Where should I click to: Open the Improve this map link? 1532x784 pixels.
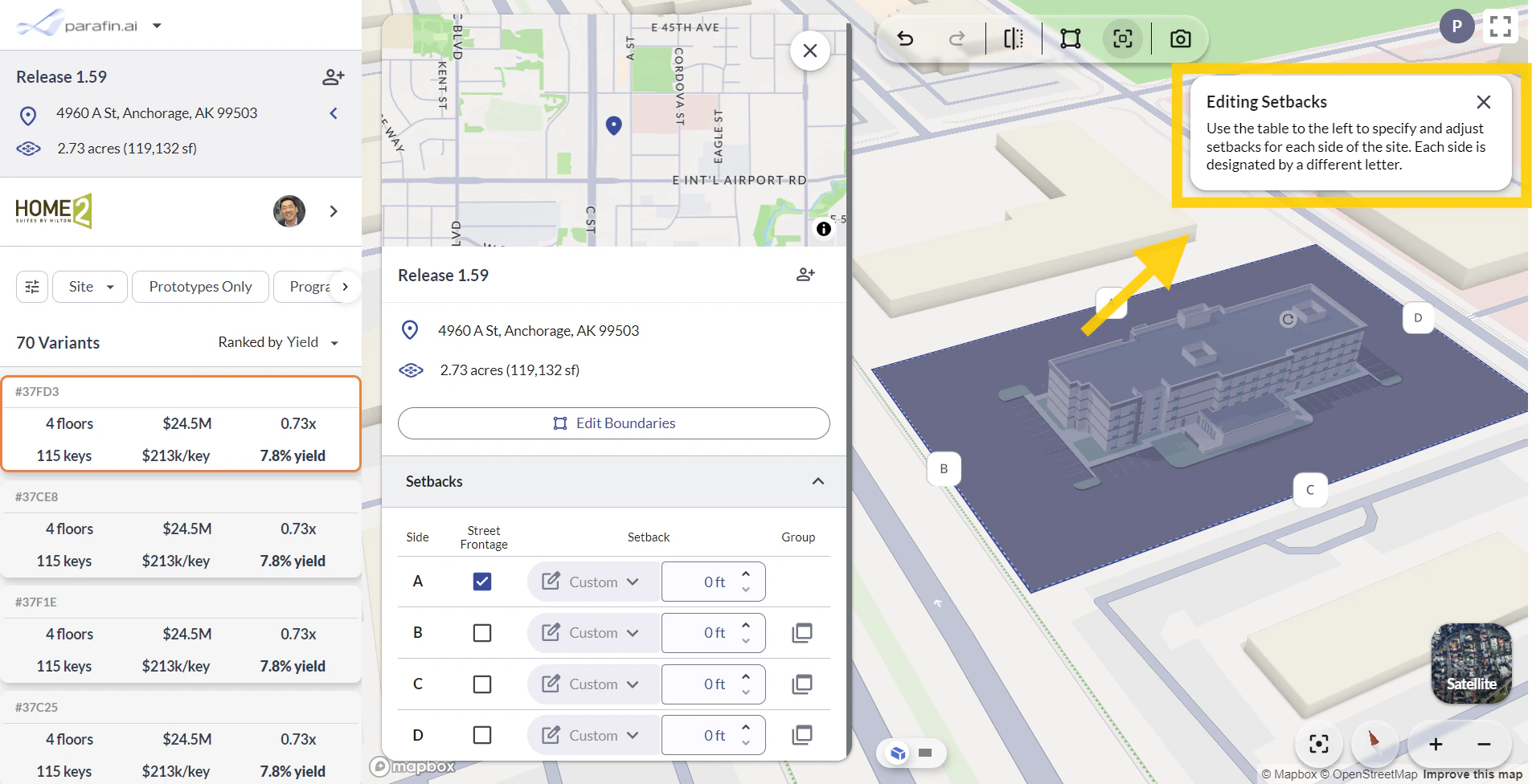click(1471, 774)
